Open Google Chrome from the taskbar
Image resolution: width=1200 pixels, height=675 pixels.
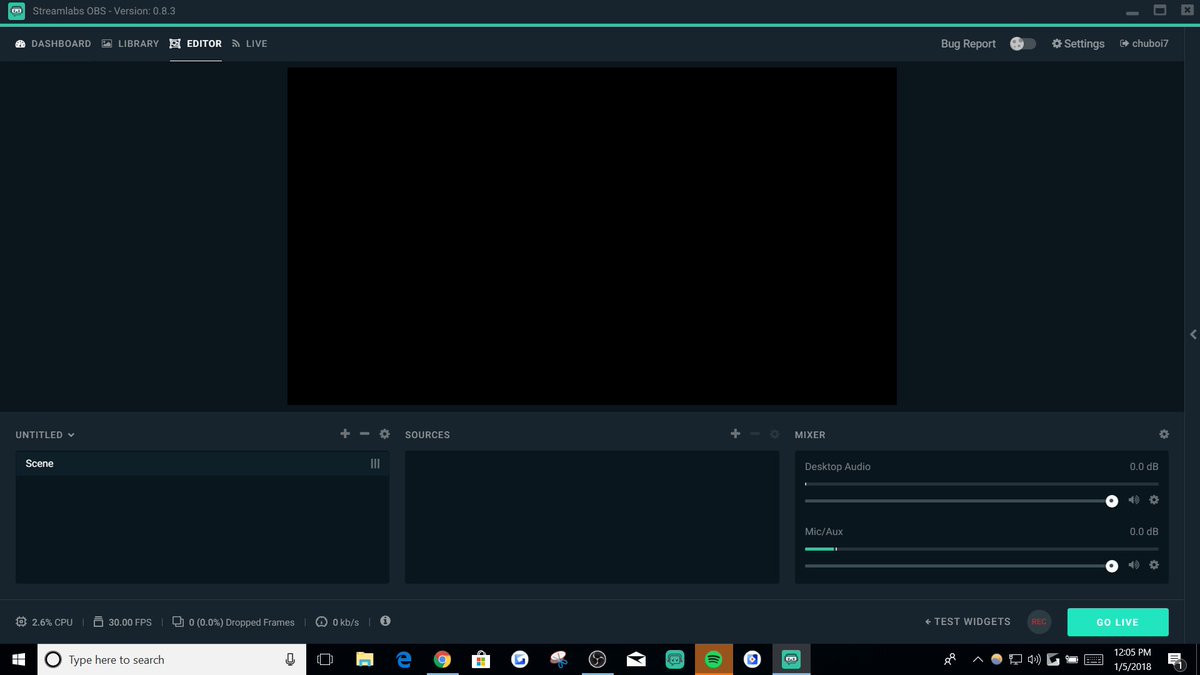(442, 659)
